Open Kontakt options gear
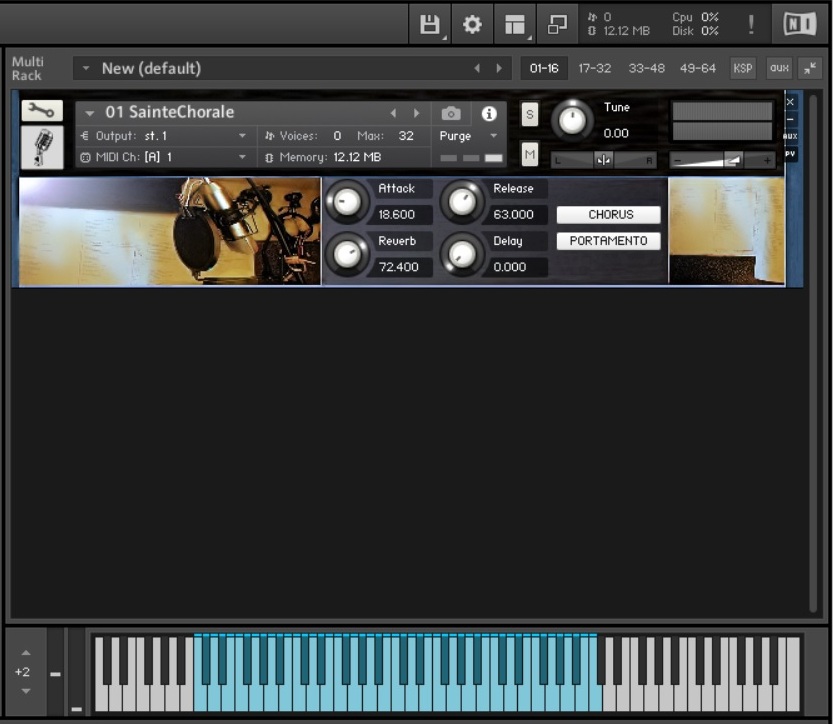This screenshot has width=833, height=724. (472, 24)
